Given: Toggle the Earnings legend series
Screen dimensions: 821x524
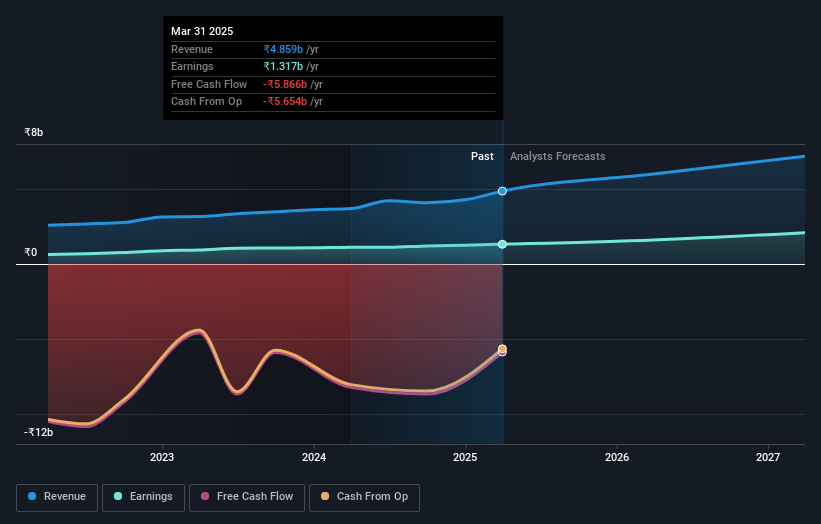Looking at the screenshot, I should coord(143,497).
